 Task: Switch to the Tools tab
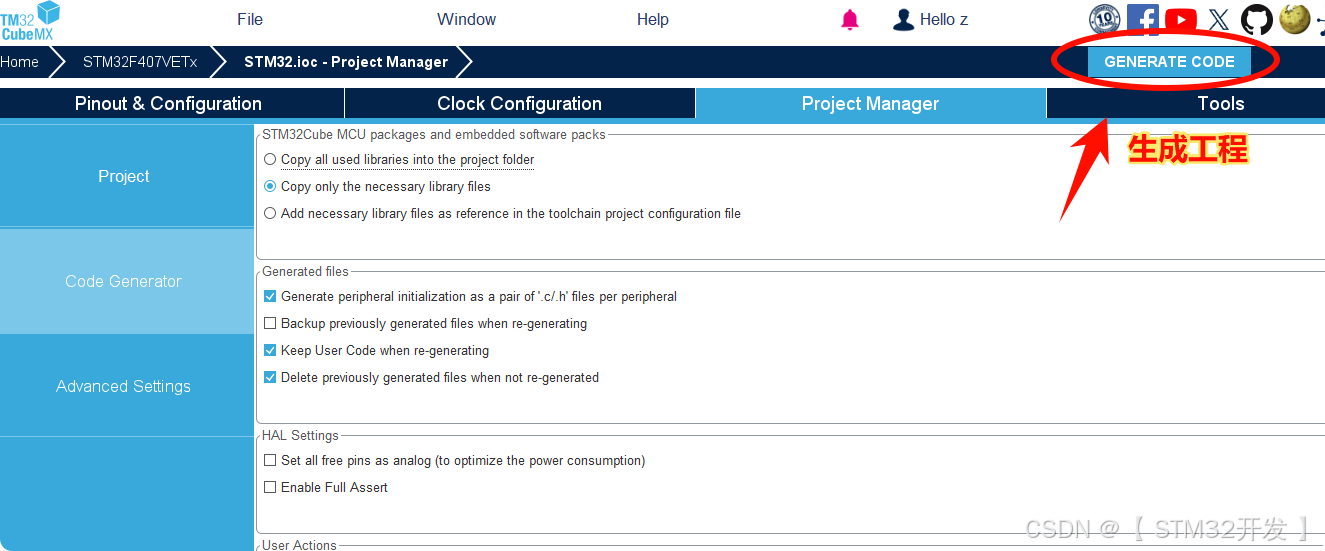click(x=1186, y=103)
